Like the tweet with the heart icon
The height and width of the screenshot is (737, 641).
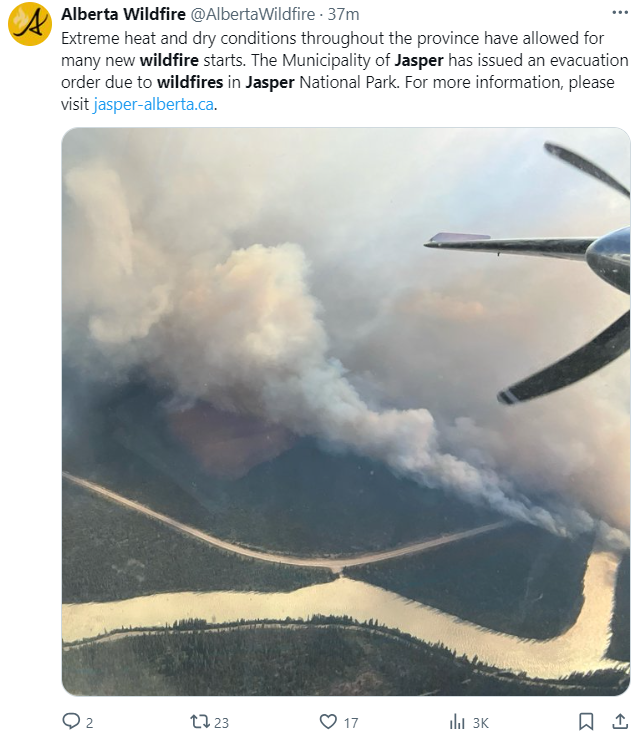coord(328,721)
